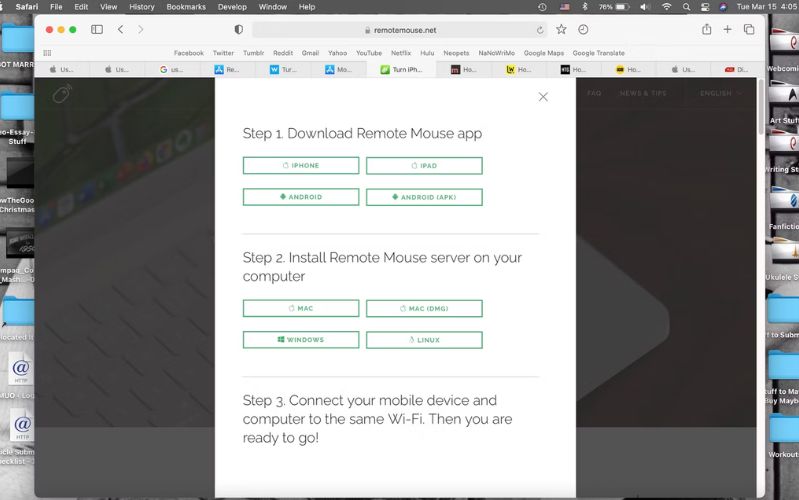The width and height of the screenshot is (799, 500).
Task: Select the Mac (DMG) server download
Action: point(424,308)
